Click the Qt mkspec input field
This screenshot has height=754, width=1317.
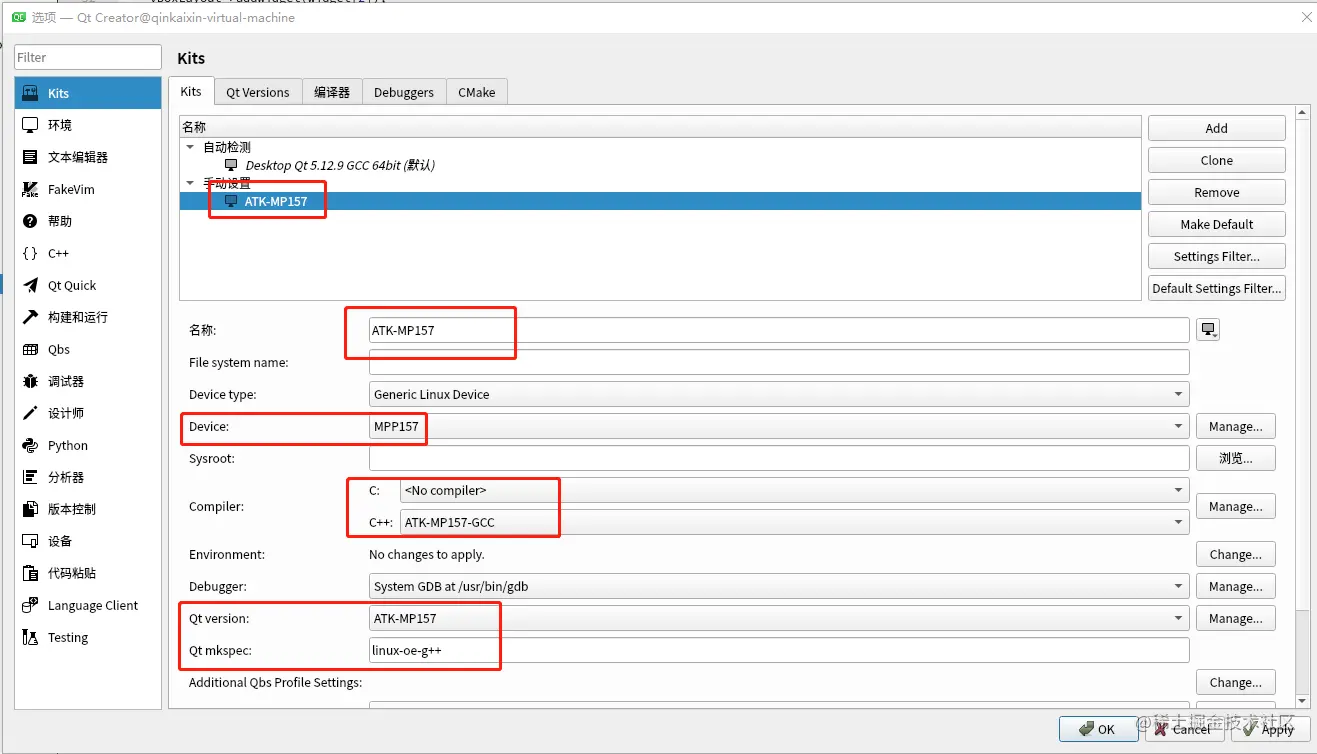[x=779, y=650]
